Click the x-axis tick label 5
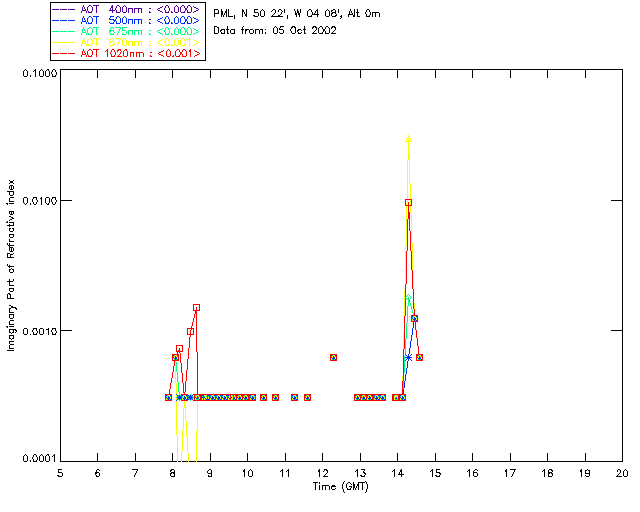This screenshot has height=512, width=640. (x=60, y=473)
